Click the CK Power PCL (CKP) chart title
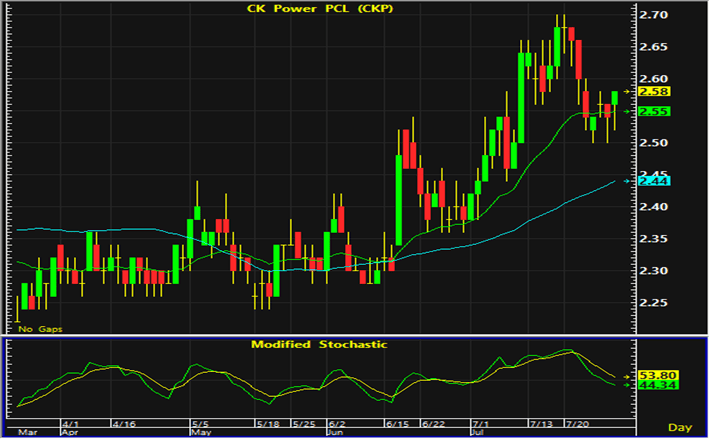This screenshot has width=710, height=439. tap(320, 9)
